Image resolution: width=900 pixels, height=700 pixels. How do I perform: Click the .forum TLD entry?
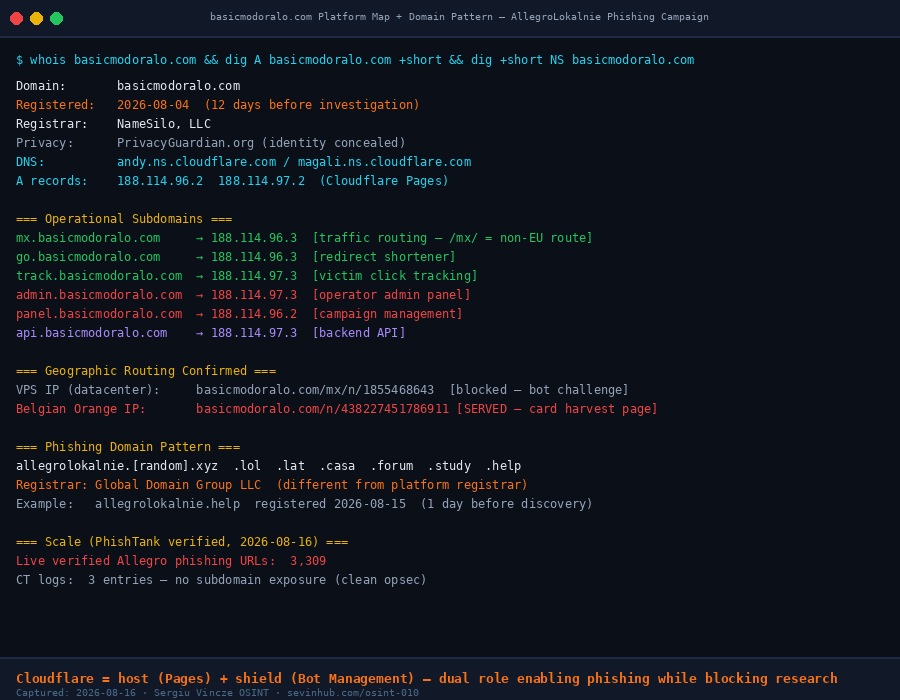point(391,465)
